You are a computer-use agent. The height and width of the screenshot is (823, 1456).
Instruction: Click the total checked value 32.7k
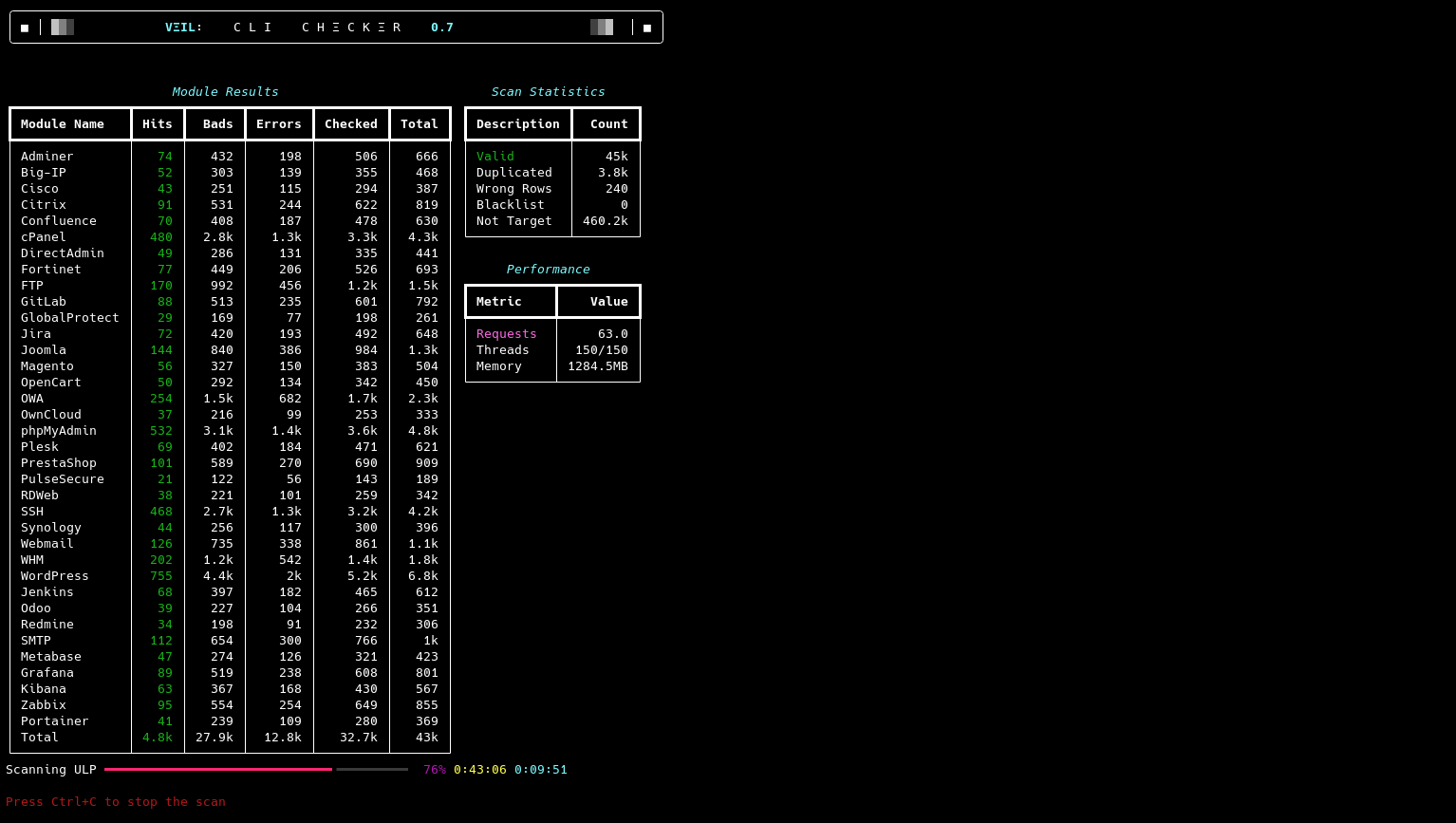[359, 738]
